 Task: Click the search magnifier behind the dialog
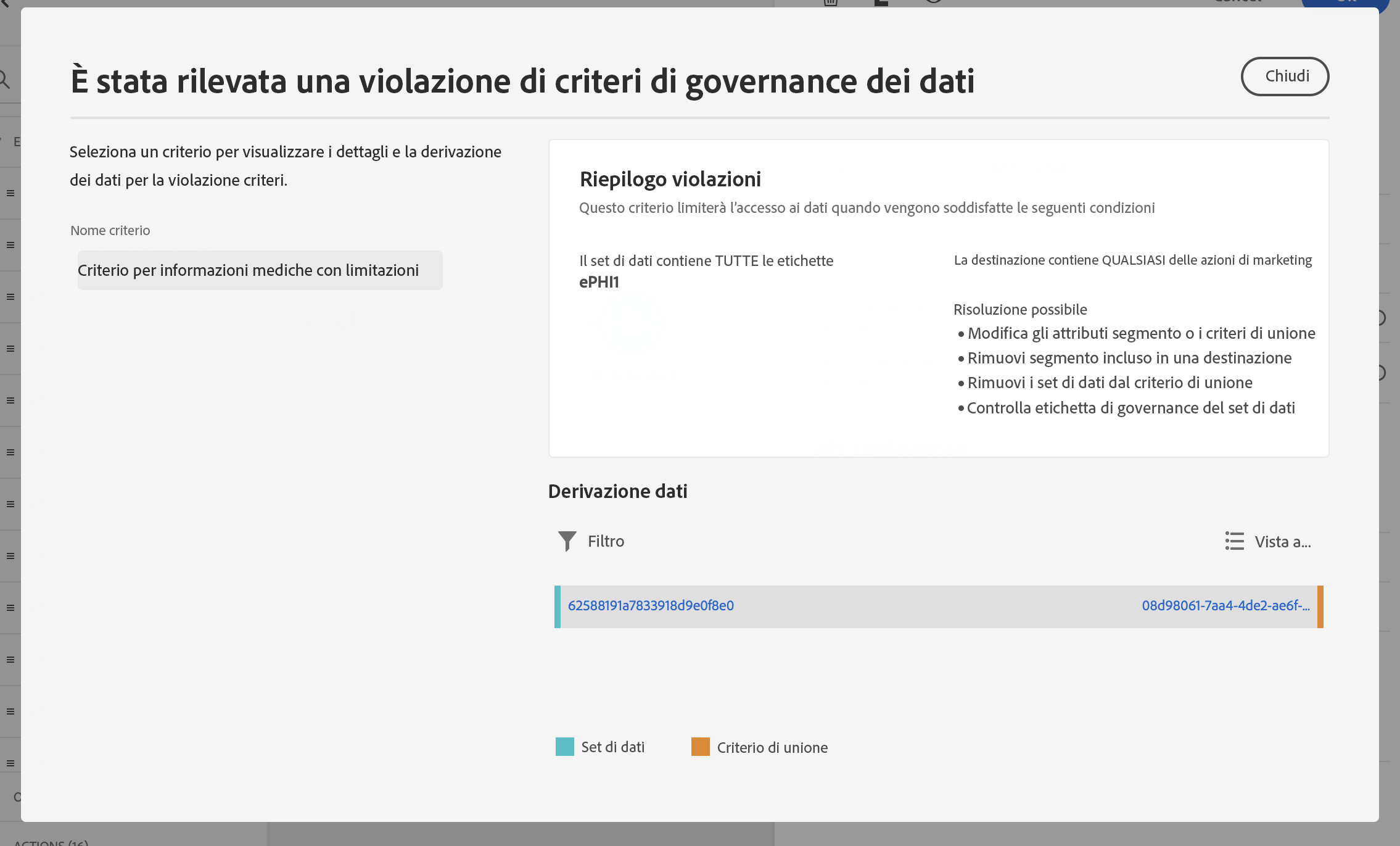click(x=5, y=80)
